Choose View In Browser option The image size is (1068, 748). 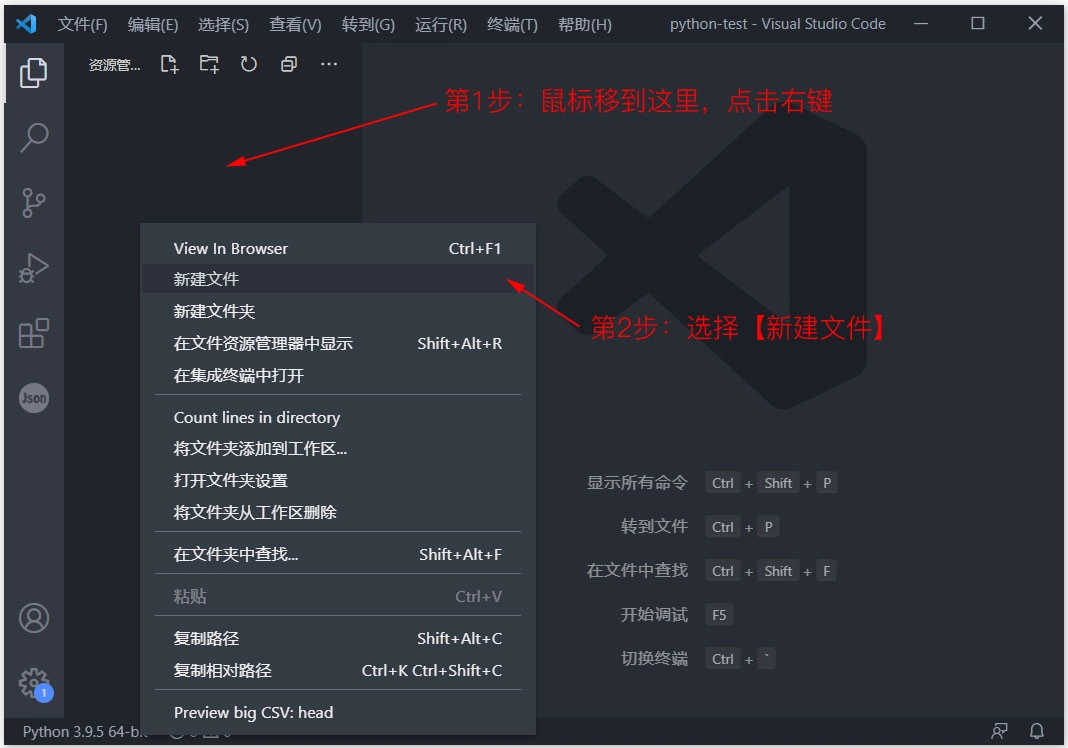pos(231,248)
